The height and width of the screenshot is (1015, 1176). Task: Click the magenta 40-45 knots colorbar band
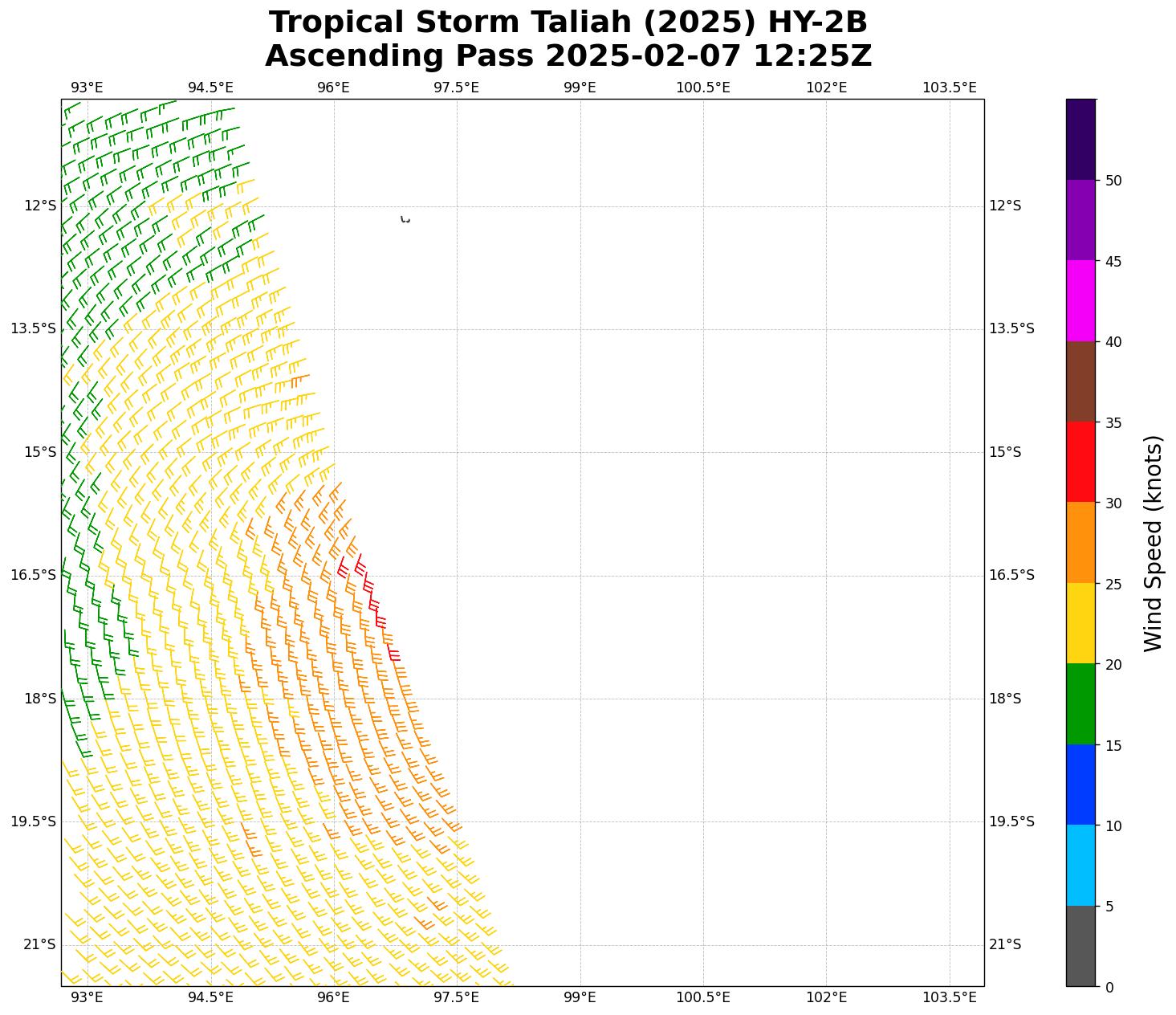[x=1080, y=300]
